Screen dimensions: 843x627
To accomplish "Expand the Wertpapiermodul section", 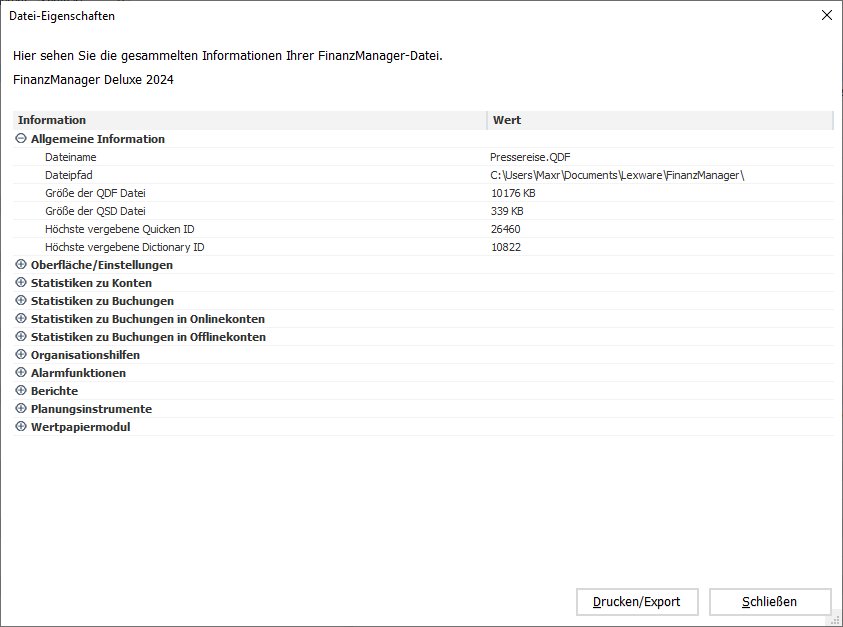I will coord(22,427).
